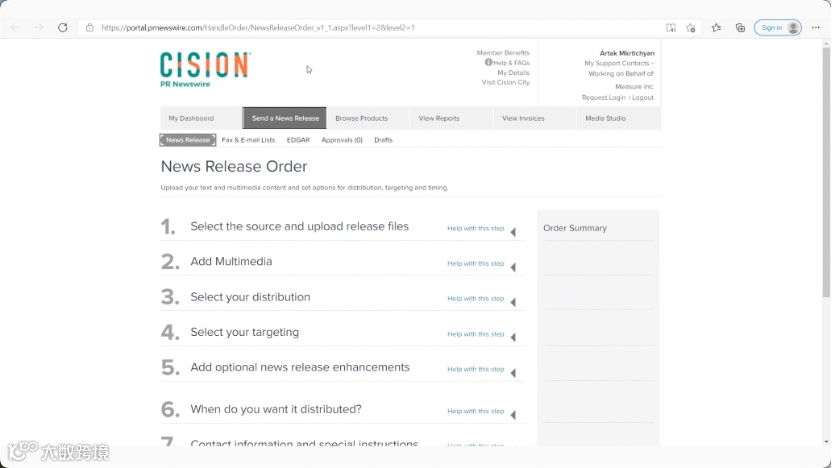Click the browser address bar URL
Image resolution: width=832 pixels, height=468 pixels.
tap(258, 28)
